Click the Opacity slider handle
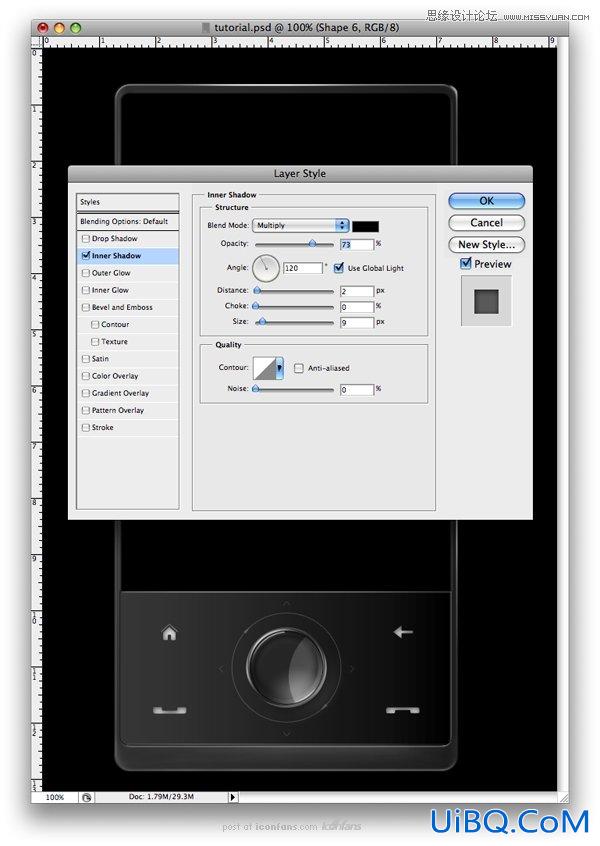The image size is (600, 846). point(312,244)
